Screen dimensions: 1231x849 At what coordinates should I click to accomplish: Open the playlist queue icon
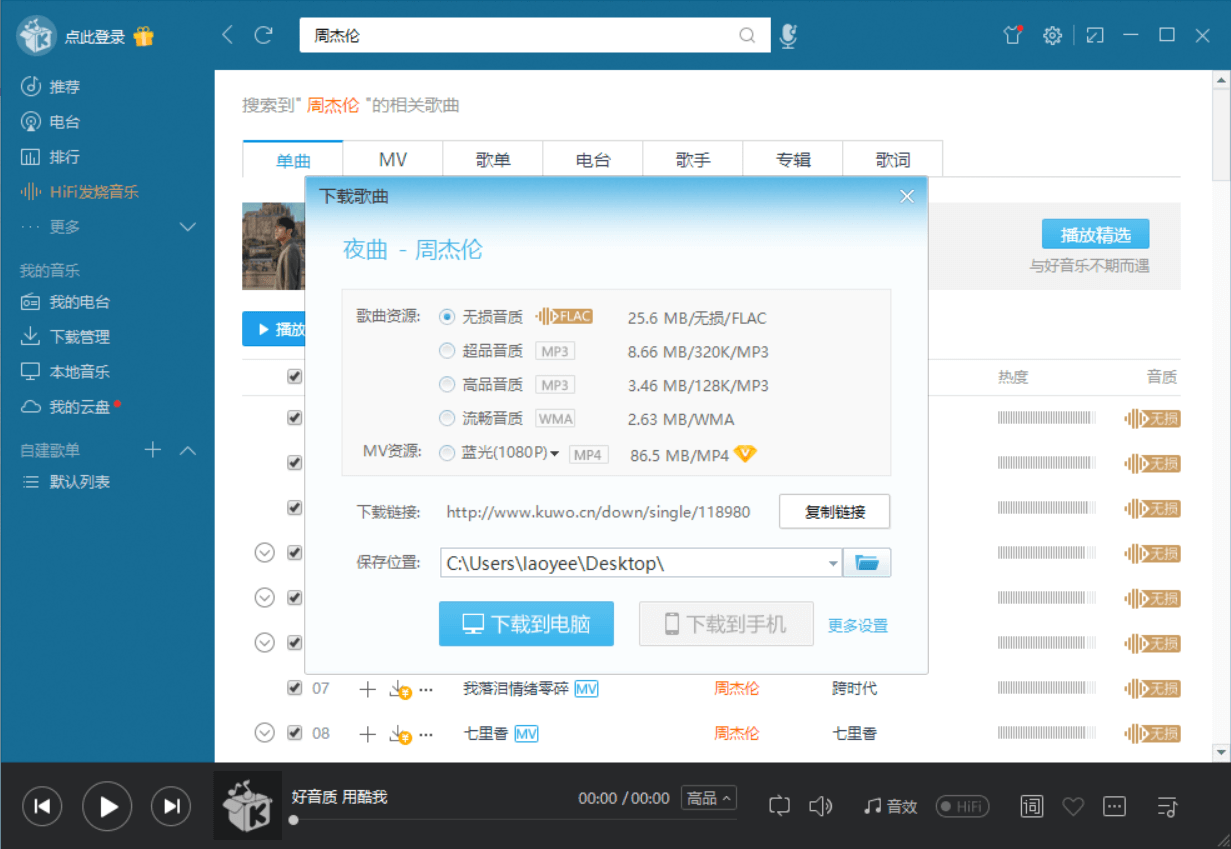pyautogui.click(x=1167, y=806)
